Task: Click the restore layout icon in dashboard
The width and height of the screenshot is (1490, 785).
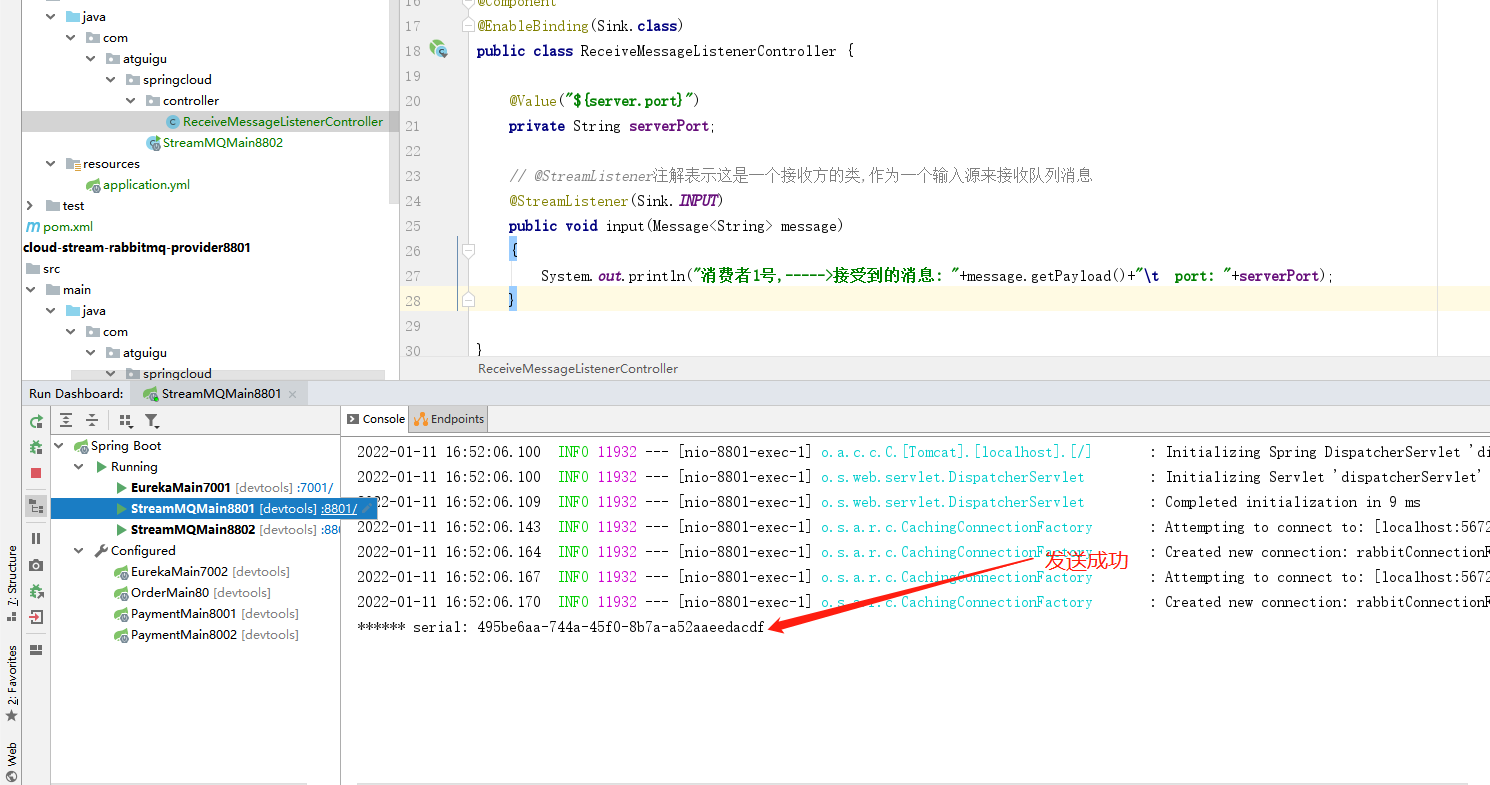Action: 36,649
